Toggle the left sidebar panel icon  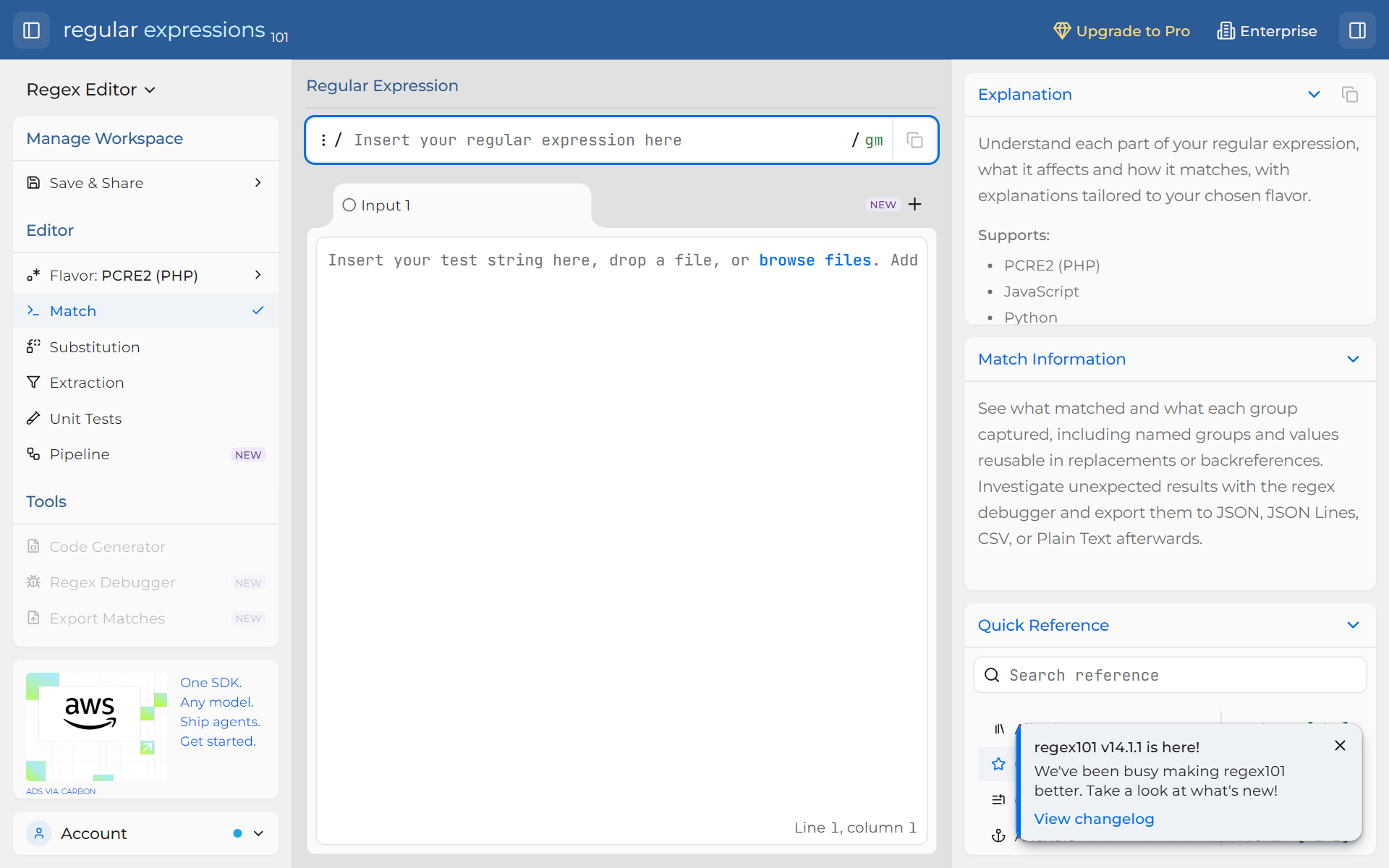coord(31,30)
